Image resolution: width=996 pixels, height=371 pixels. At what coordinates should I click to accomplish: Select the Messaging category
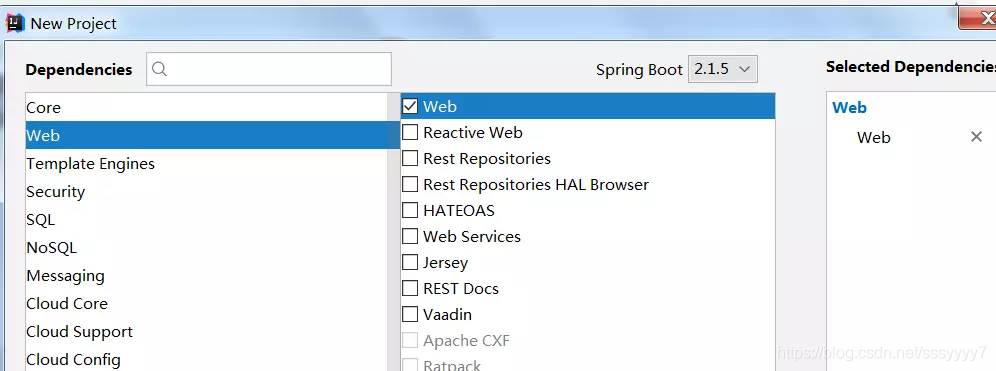(x=206, y=275)
